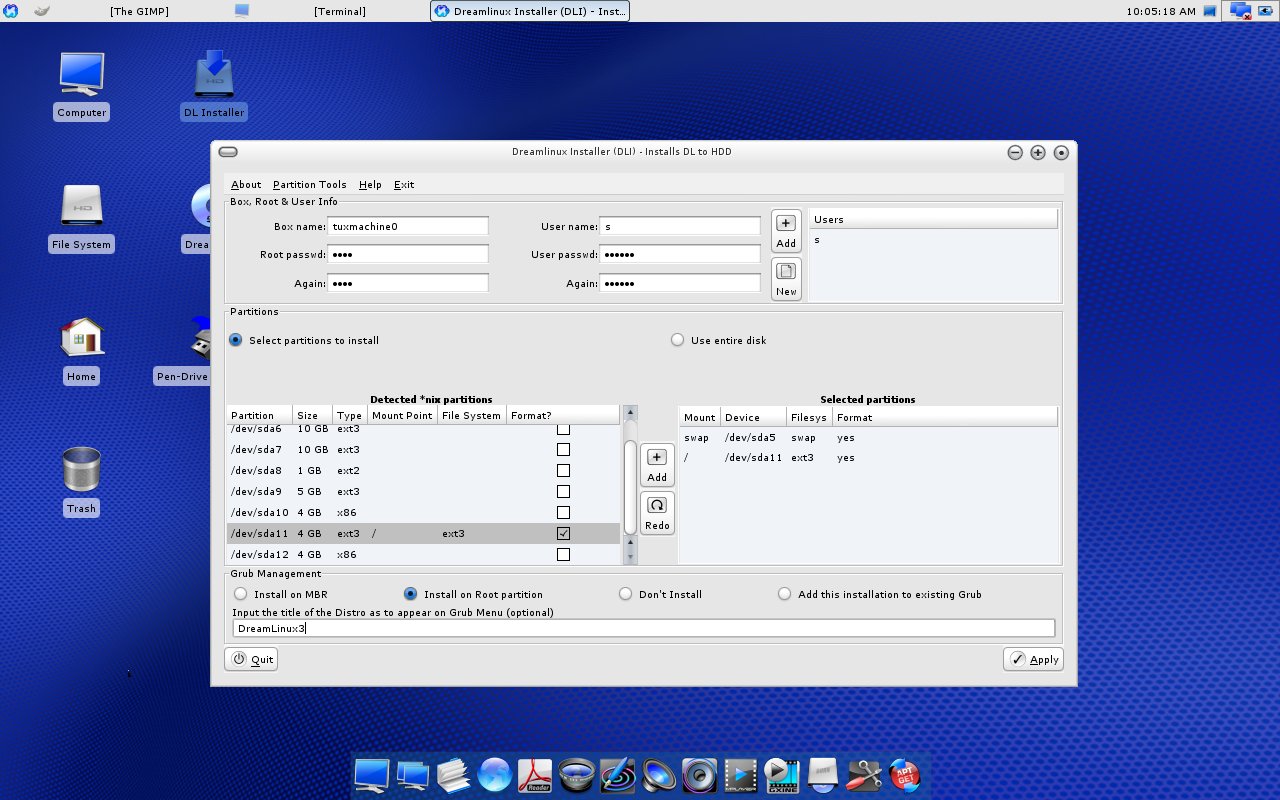Open the main menu at panel's left end
This screenshot has height=800, width=1280.
pyautogui.click(x=11, y=11)
